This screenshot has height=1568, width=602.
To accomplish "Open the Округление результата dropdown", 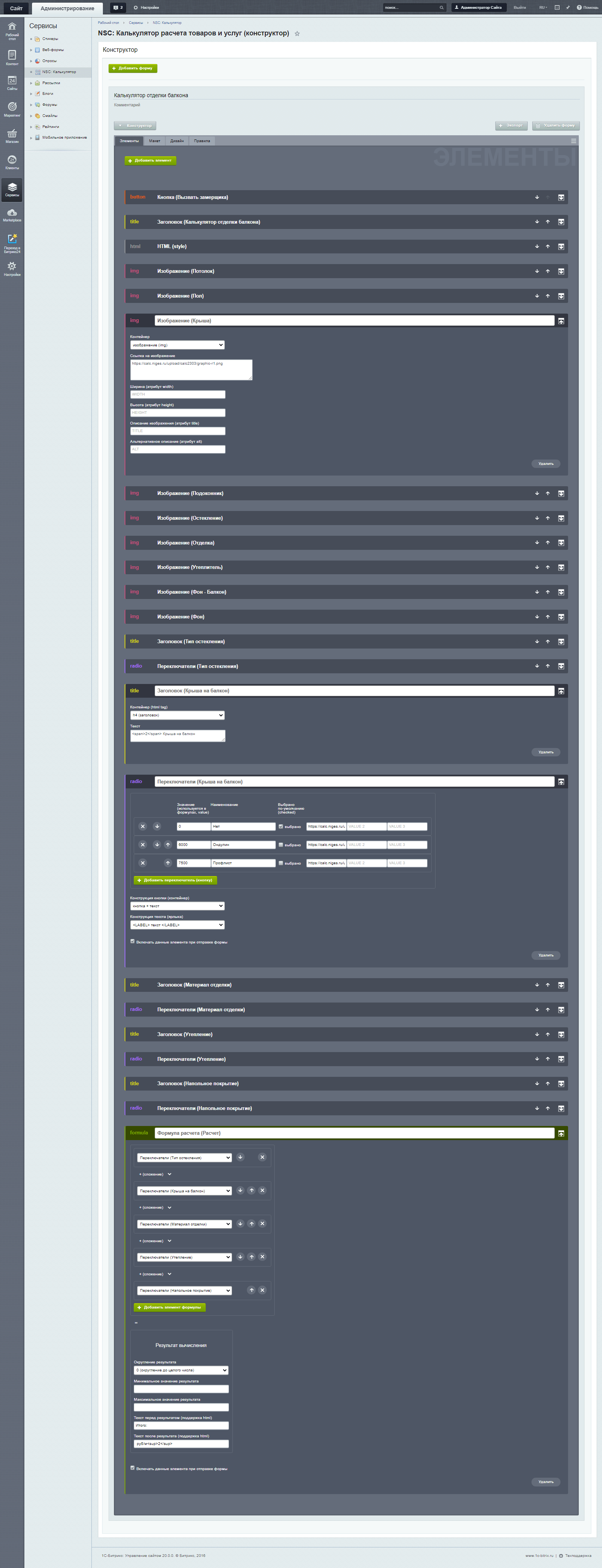I will tap(181, 1370).
